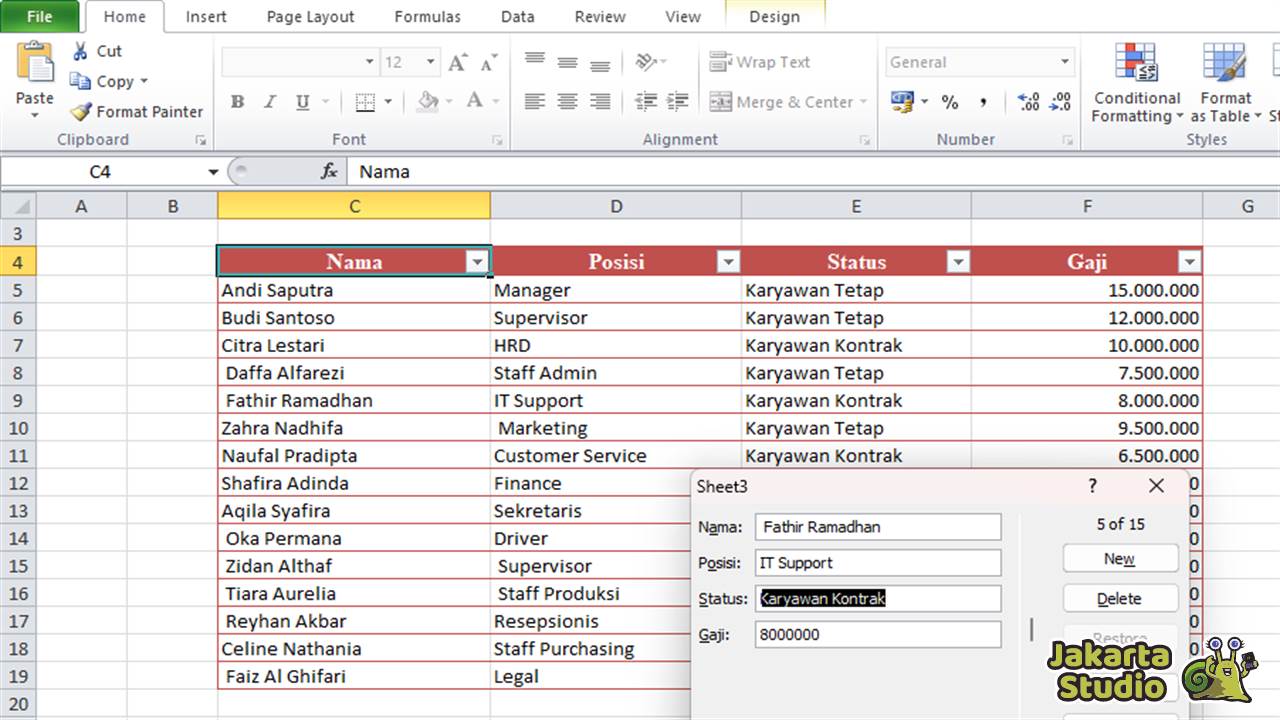Click New in the Sheet3 data form
Image resolution: width=1280 pixels, height=720 pixels.
point(1120,558)
